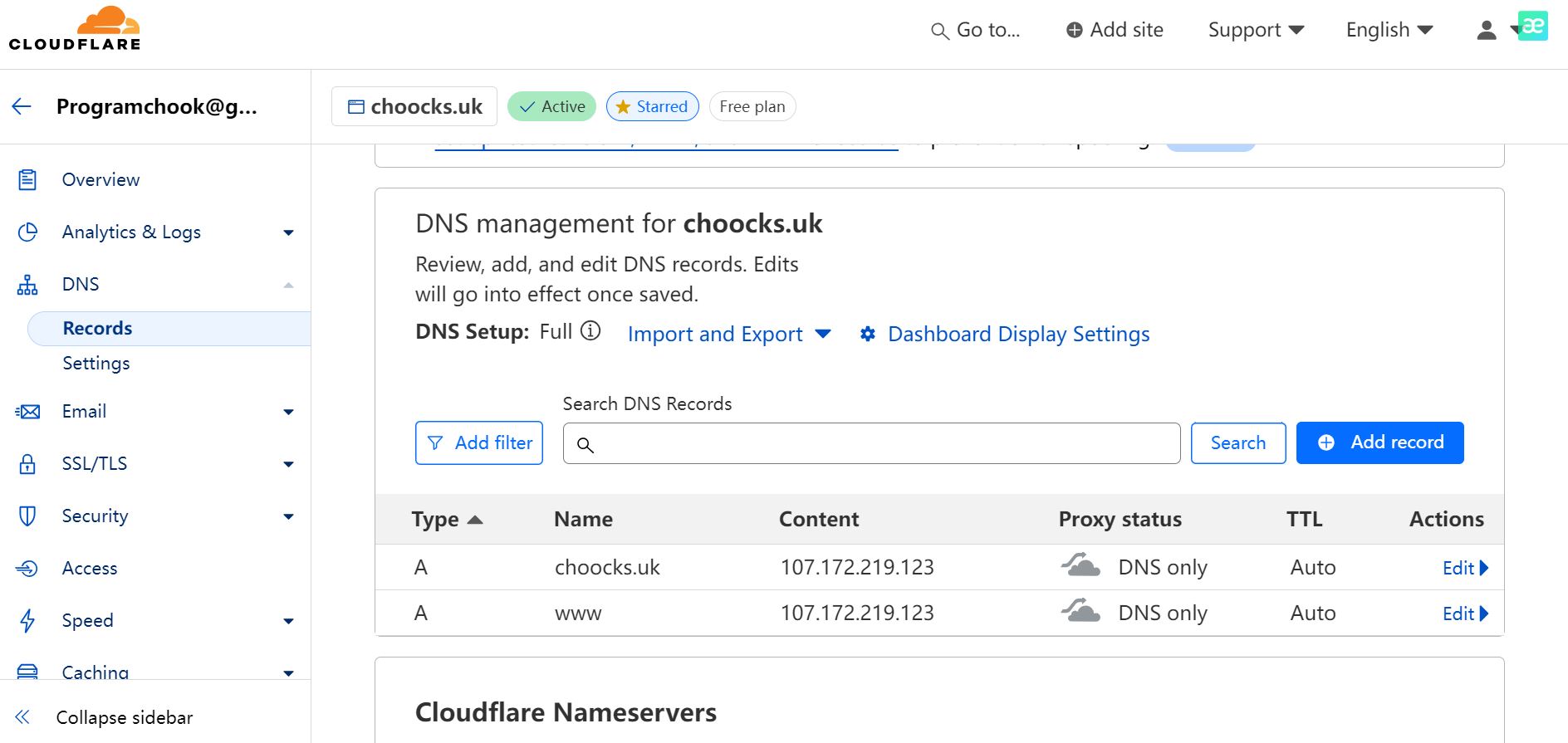Image resolution: width=1568 pixels, height=743 pixels.
Task: Open the user profile icon
Action: [x=1487, y=31]
